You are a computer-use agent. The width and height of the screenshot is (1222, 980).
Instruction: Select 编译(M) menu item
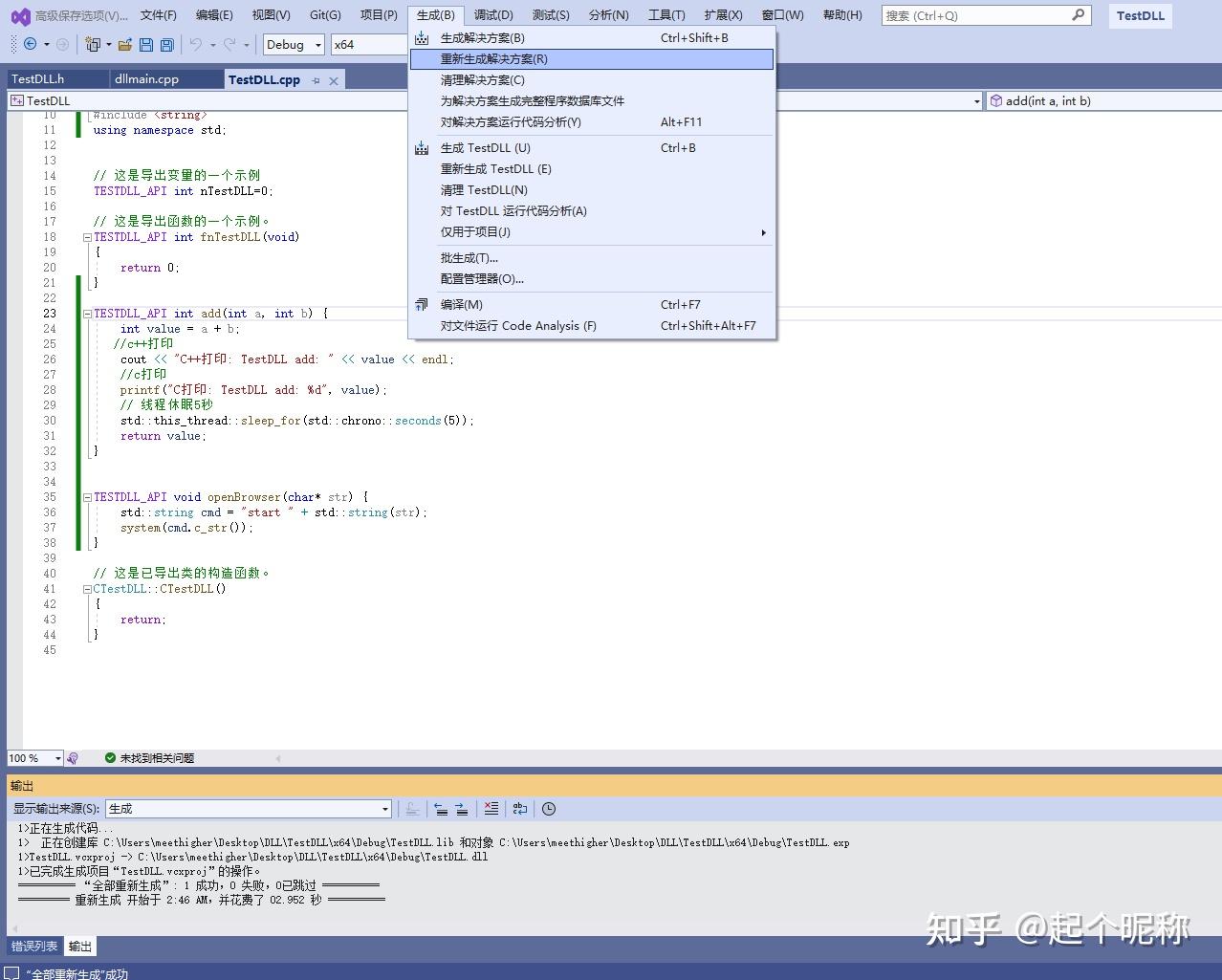pyautogui.click(x=592, y=305)
